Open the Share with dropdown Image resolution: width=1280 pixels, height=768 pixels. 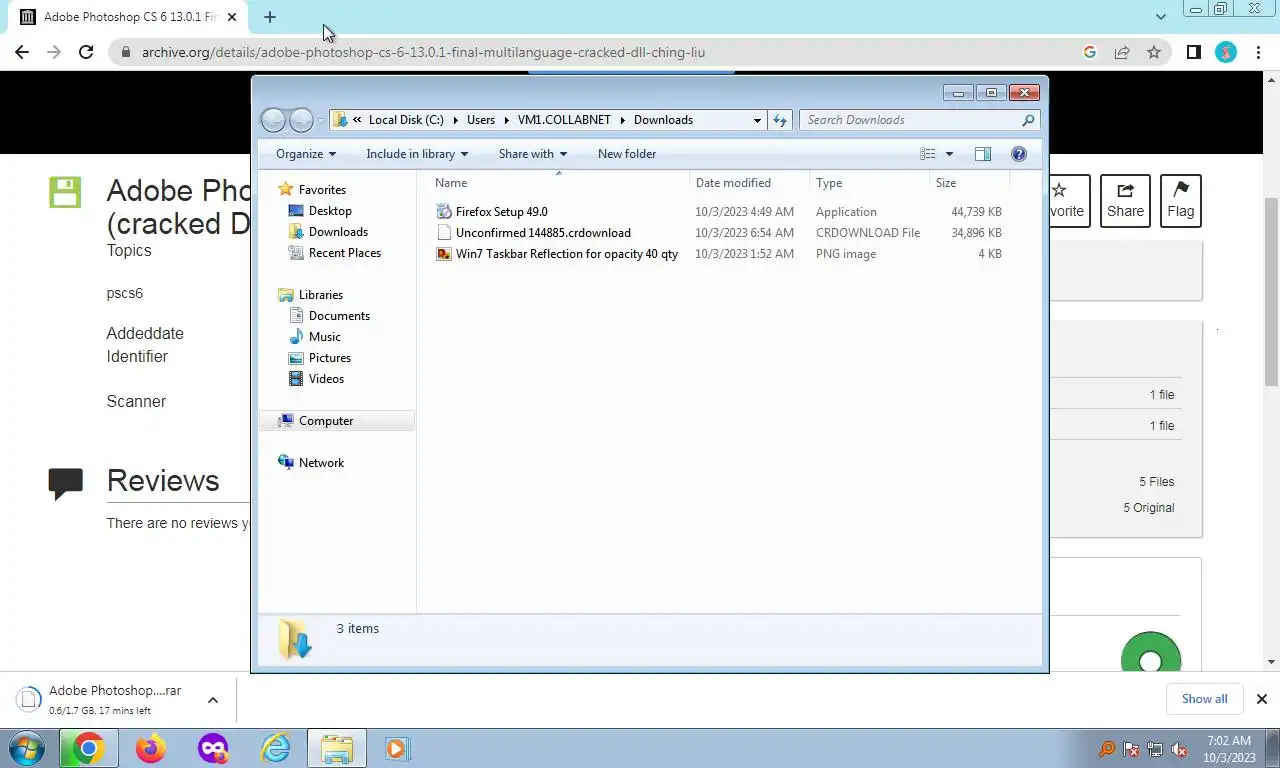point(533,154)
